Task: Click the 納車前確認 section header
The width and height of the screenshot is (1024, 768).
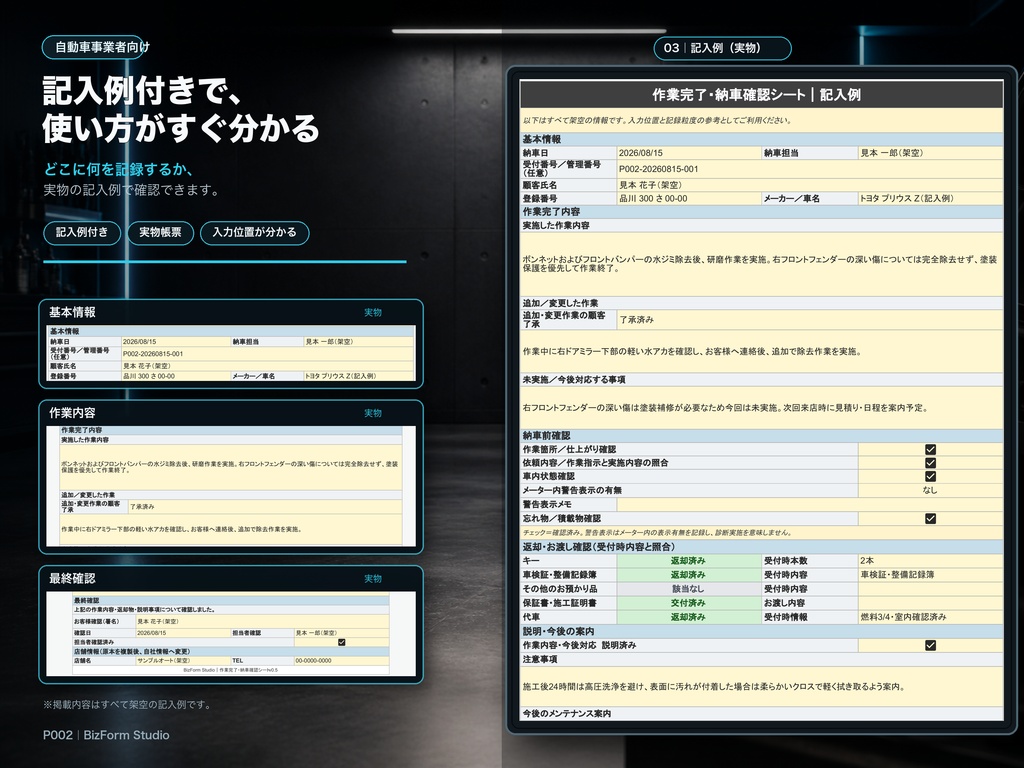Action: click(x=761, y=436)
